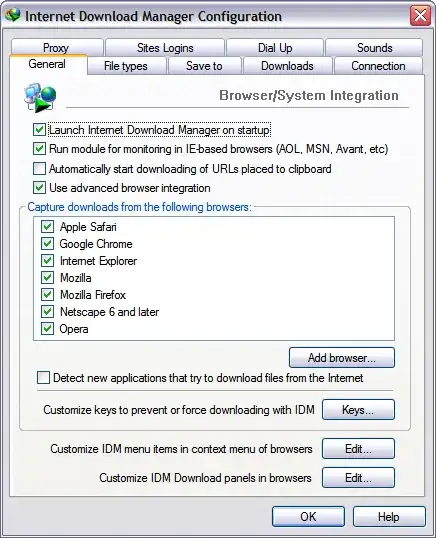This screenshot has width=436, height=538.
Task: Edit IDM context menu items in browsers
Action: point(358,448)
